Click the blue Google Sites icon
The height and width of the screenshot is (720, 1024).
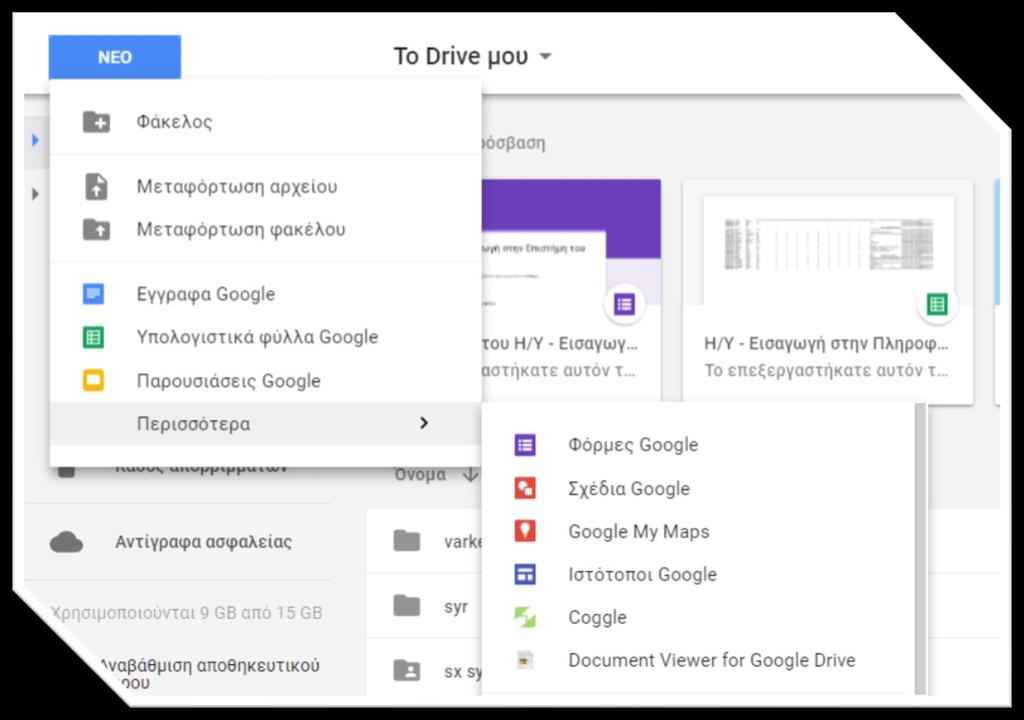525,574
